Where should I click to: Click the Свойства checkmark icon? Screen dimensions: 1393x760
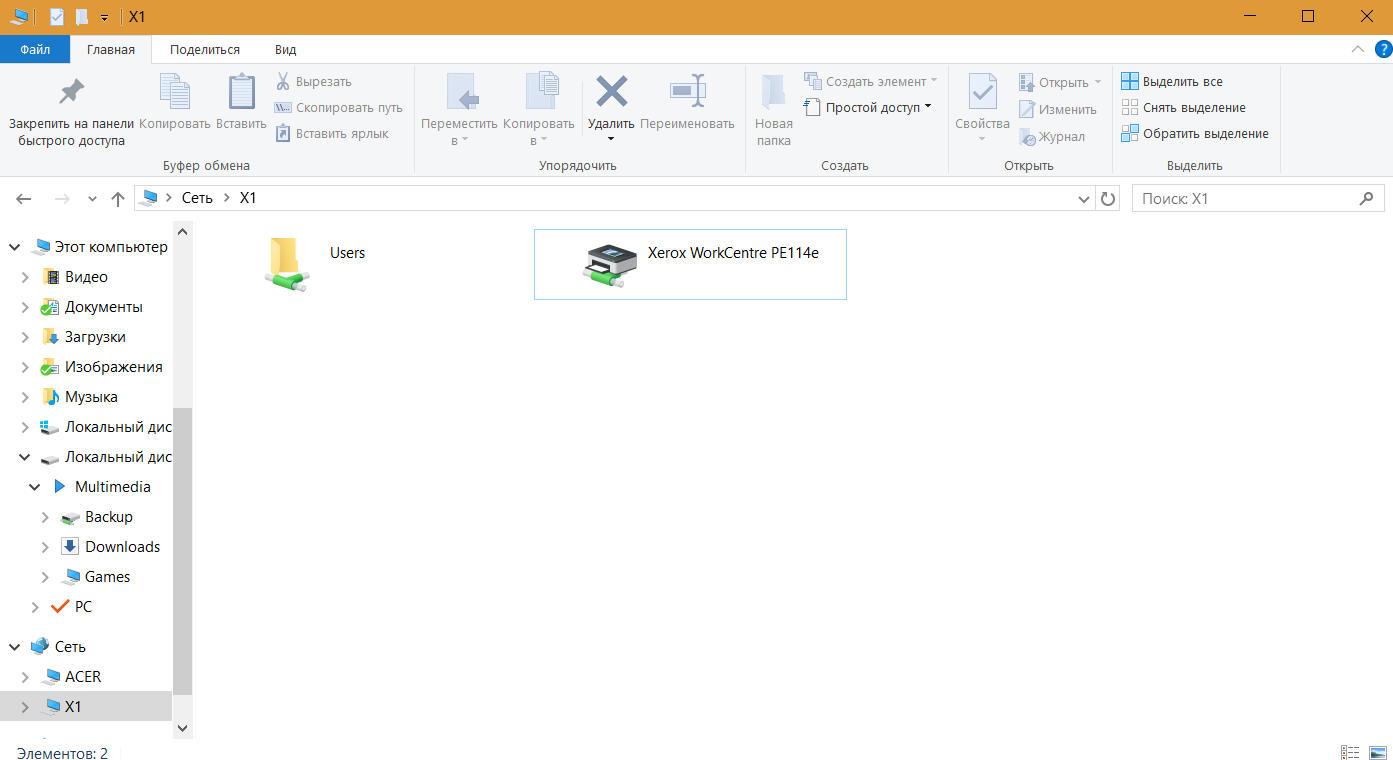[982, 92]
